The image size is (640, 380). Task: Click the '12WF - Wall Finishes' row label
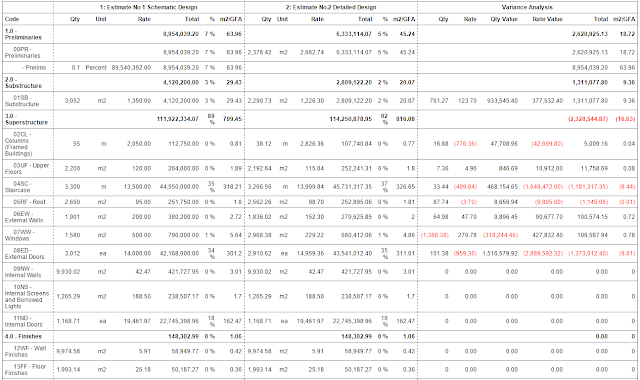[25, 351]
